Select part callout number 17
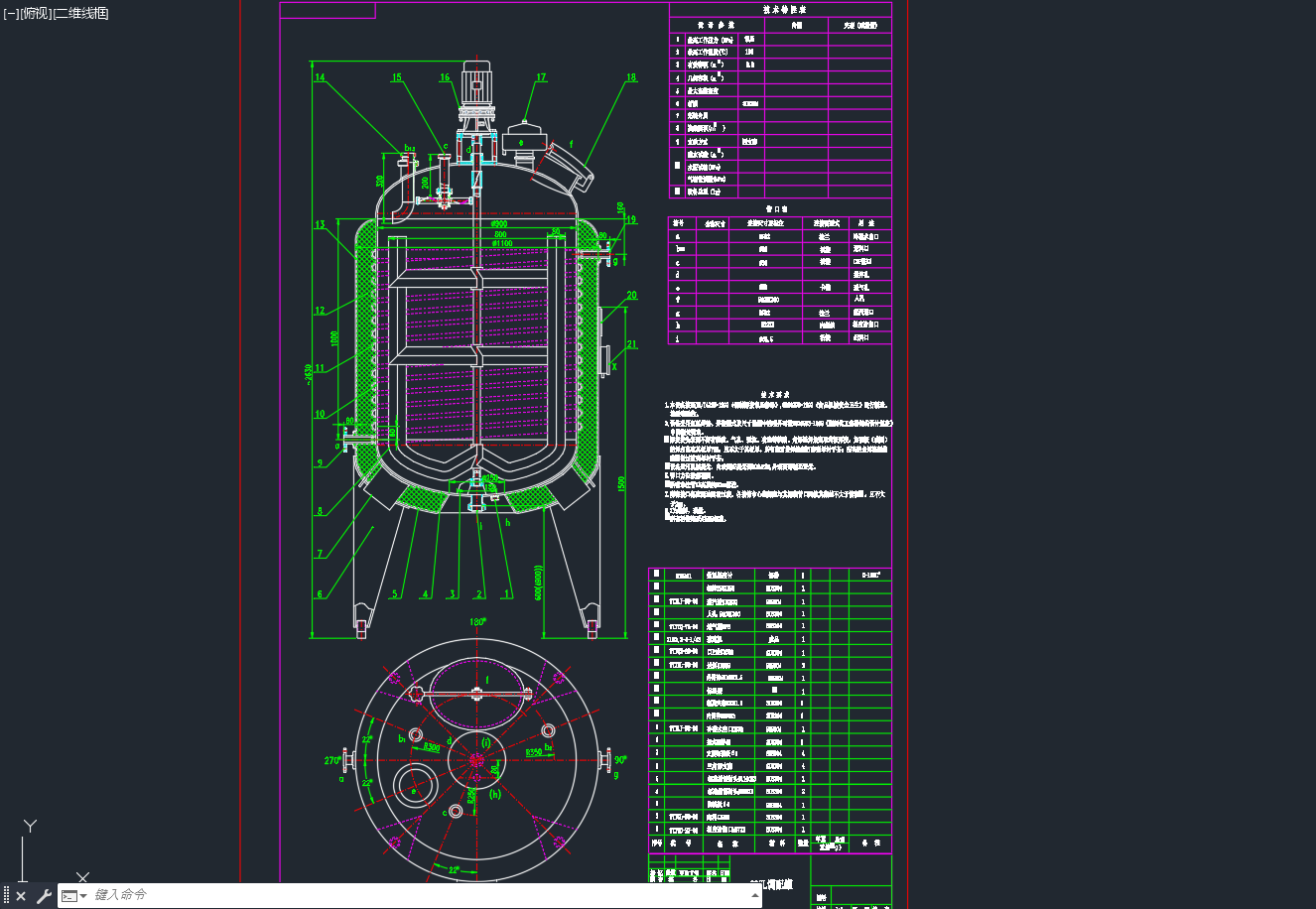 (541, 77)
